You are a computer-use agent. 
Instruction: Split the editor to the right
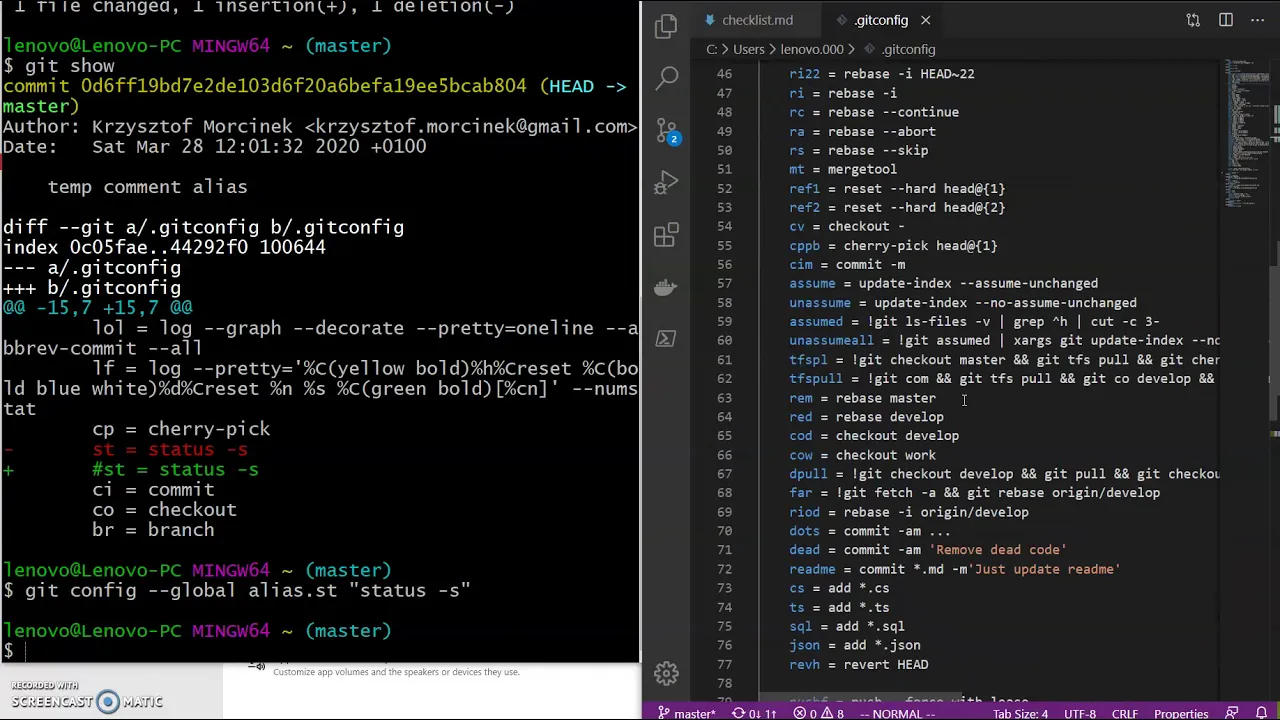[1225, 20]
